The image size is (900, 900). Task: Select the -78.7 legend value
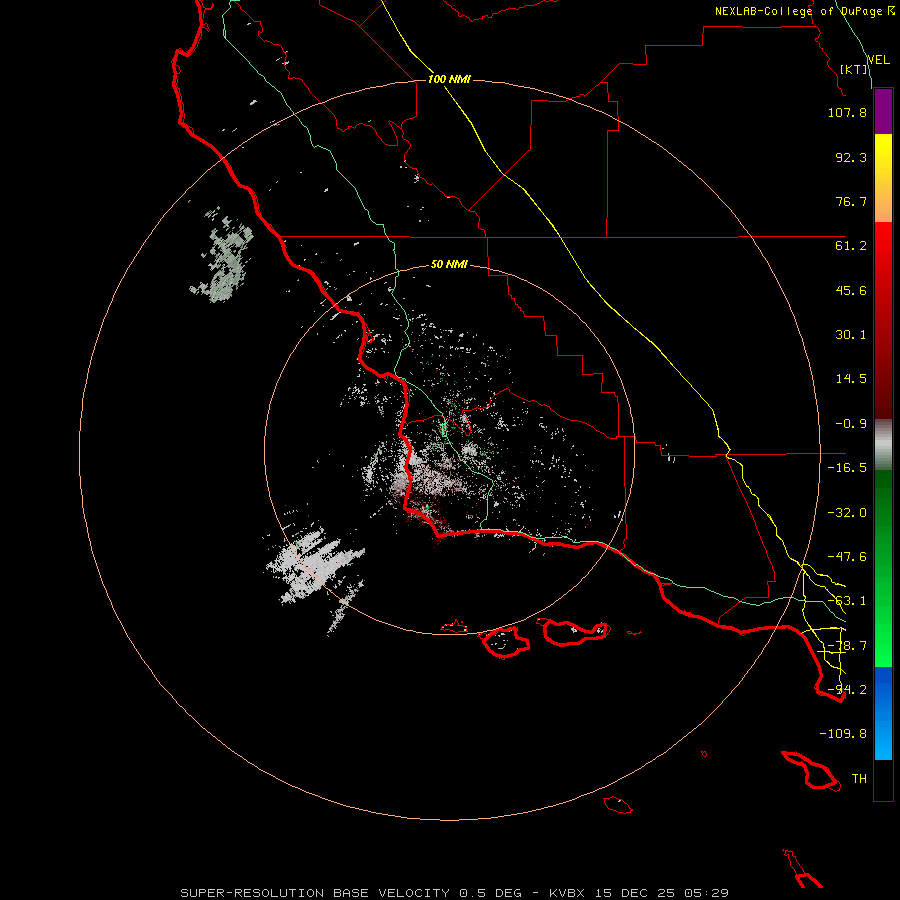[x=847, y=646]
